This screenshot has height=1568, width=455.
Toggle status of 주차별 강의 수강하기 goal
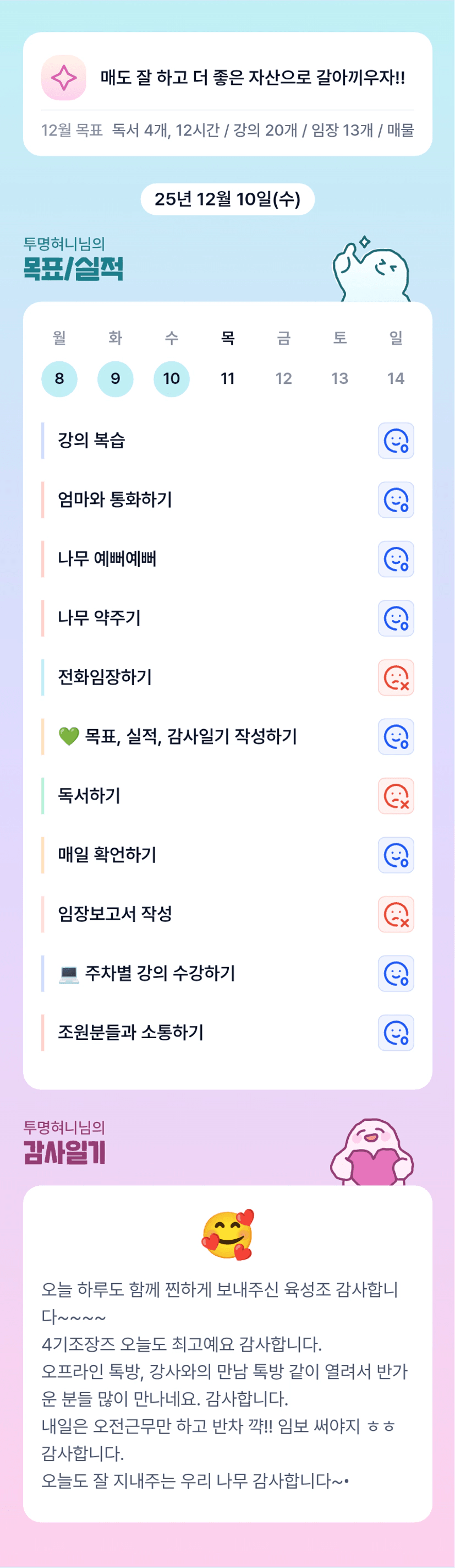point(396,973)
